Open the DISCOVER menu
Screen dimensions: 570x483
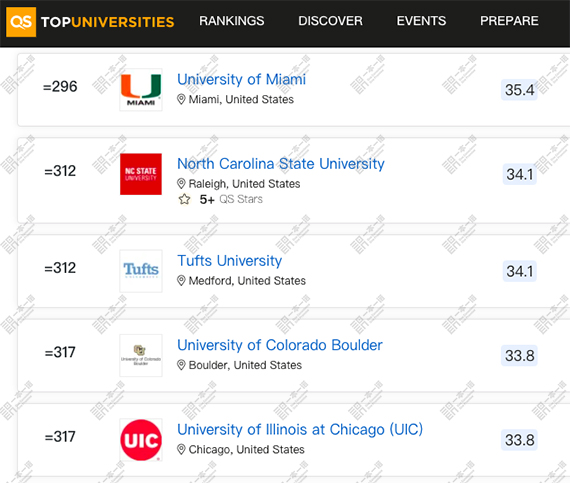pos(330,21)
